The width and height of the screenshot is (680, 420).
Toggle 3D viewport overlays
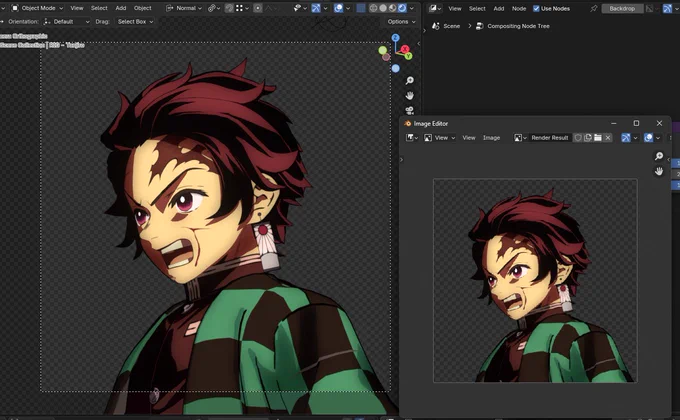pos(338,8)
